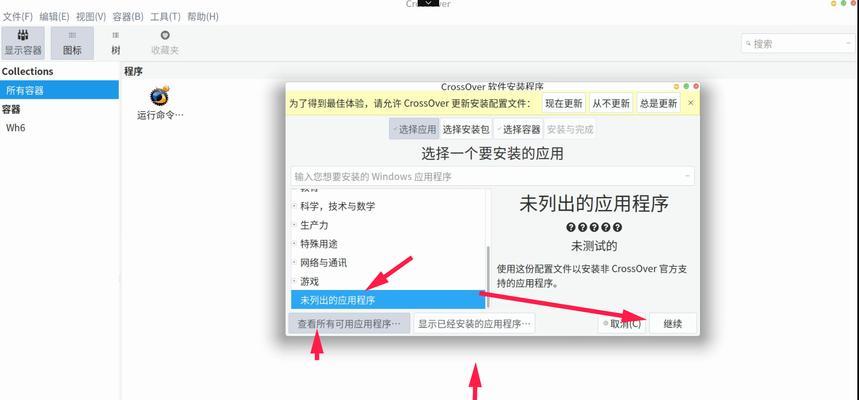
Task: Open the Edit (编辑) menu
Action: point(54,16)
